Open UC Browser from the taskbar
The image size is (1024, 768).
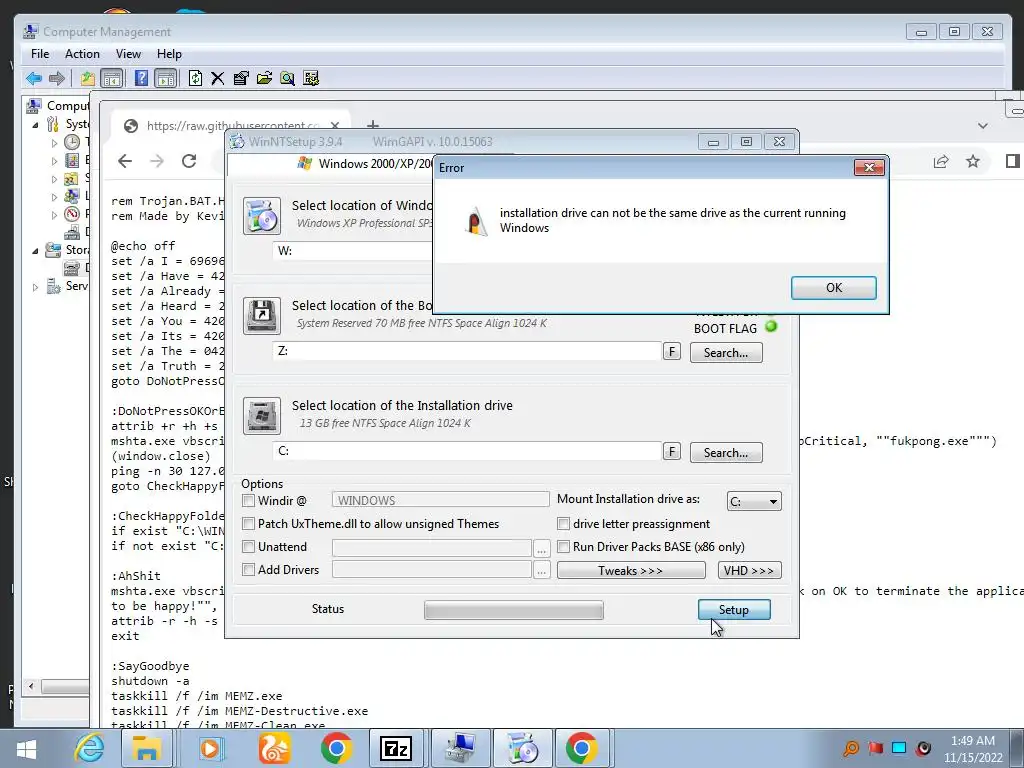point(274,748)
